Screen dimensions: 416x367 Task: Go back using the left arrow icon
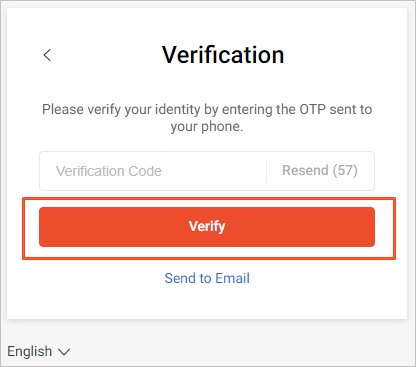coord(47,55)
